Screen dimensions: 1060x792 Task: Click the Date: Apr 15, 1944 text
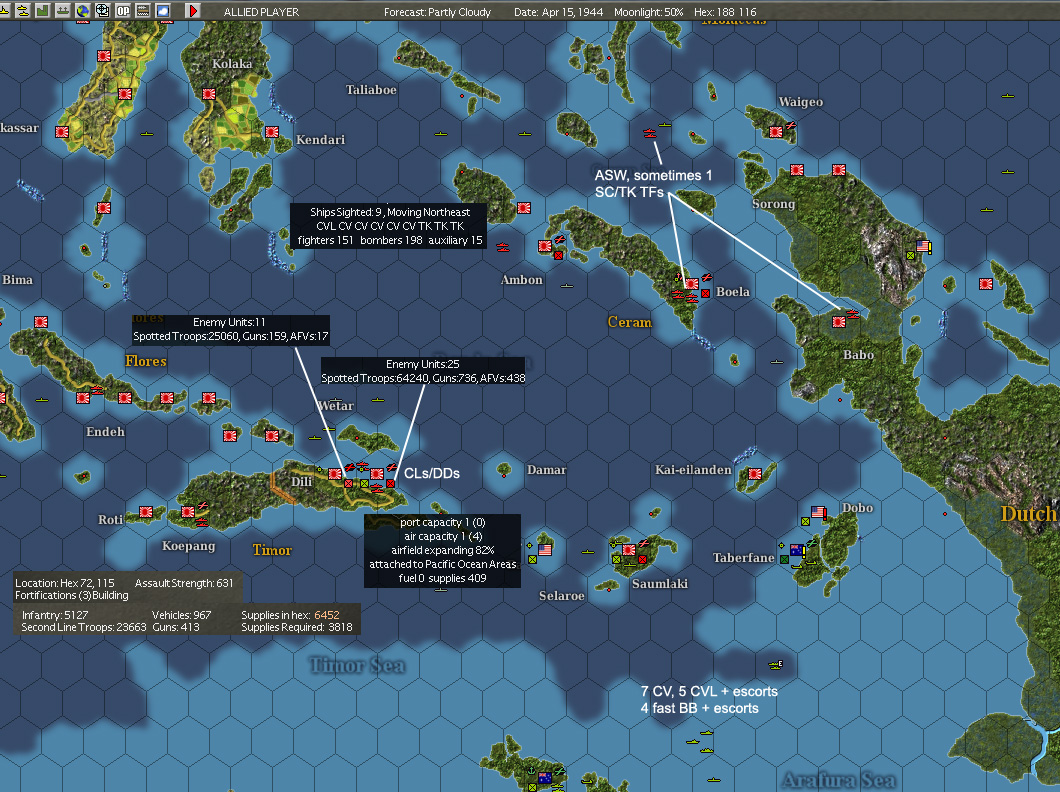click(558, 12)
